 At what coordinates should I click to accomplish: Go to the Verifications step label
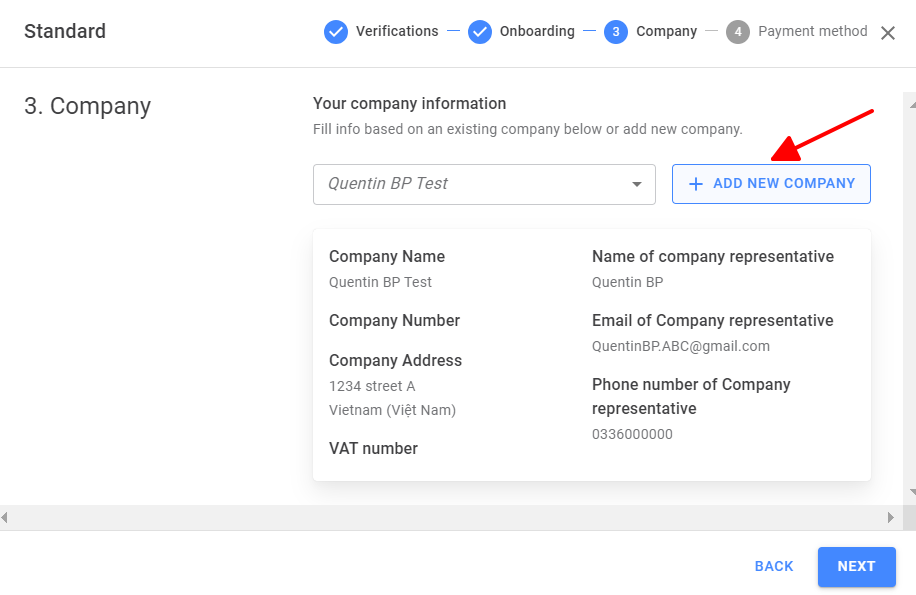point(397,31)
